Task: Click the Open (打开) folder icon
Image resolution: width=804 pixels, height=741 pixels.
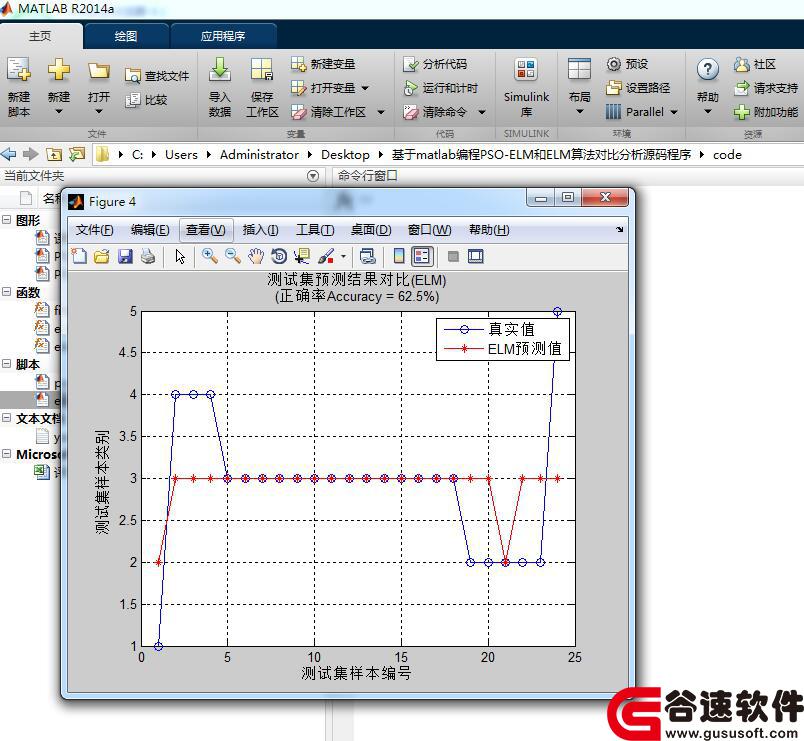Action: (x=98, y=71)
